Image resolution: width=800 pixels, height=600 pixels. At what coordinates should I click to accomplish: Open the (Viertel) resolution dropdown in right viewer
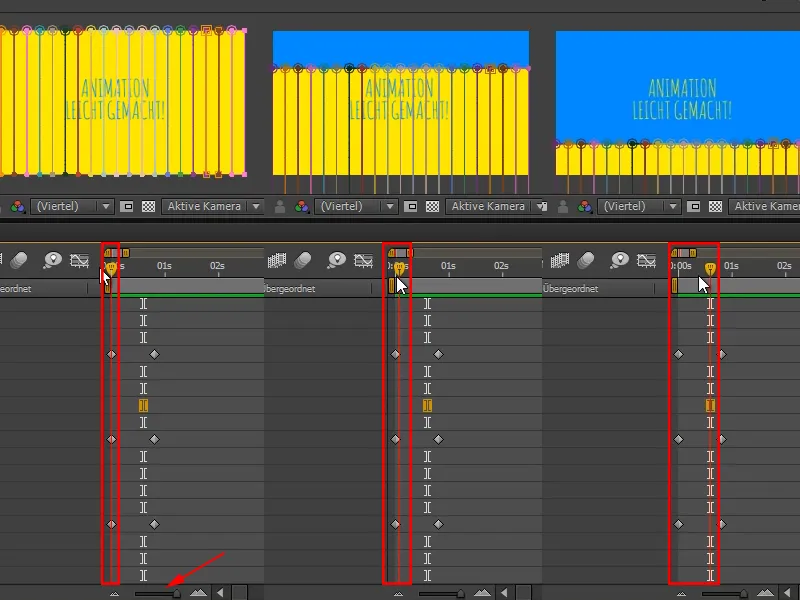(639, 207)
